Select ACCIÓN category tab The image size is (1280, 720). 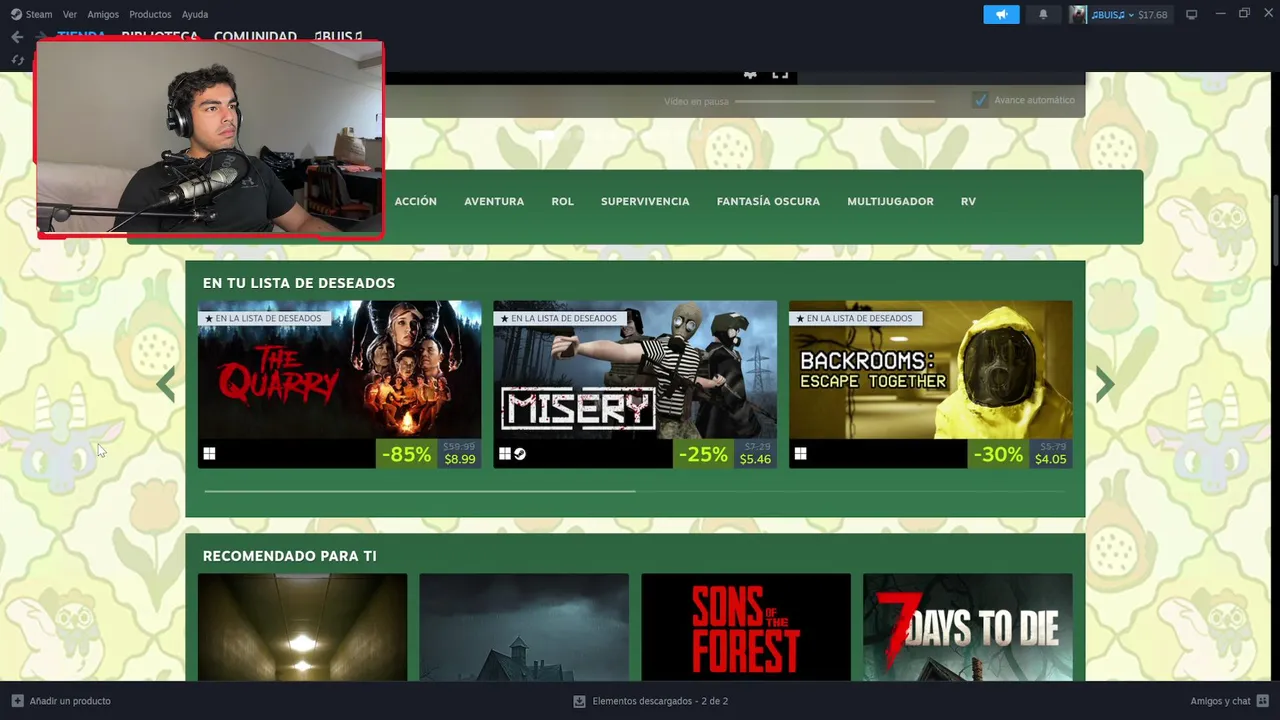pyautogui.click(x=415, y=201)
